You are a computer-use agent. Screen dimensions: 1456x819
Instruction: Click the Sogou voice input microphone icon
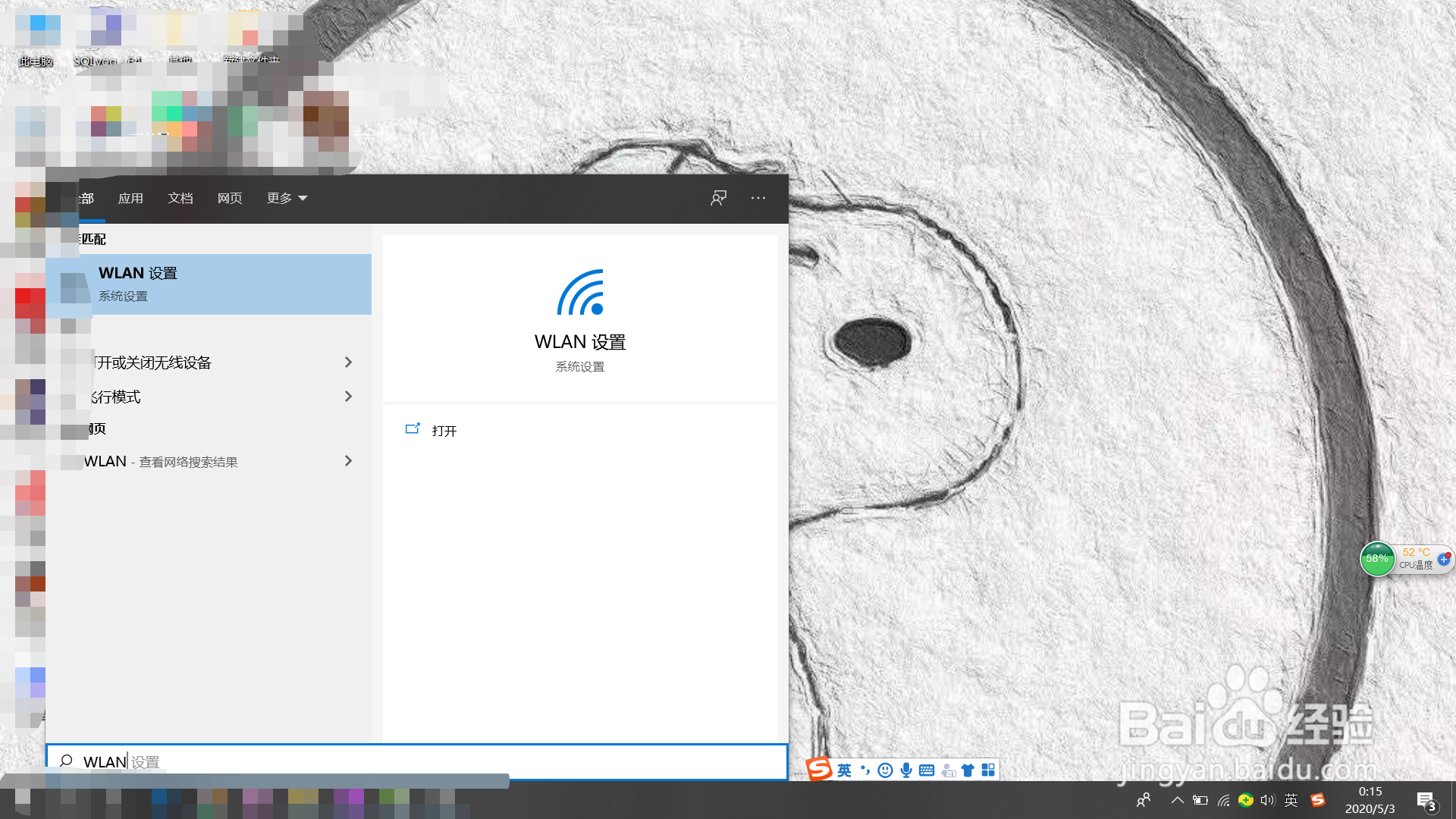[x=906, y=770]
